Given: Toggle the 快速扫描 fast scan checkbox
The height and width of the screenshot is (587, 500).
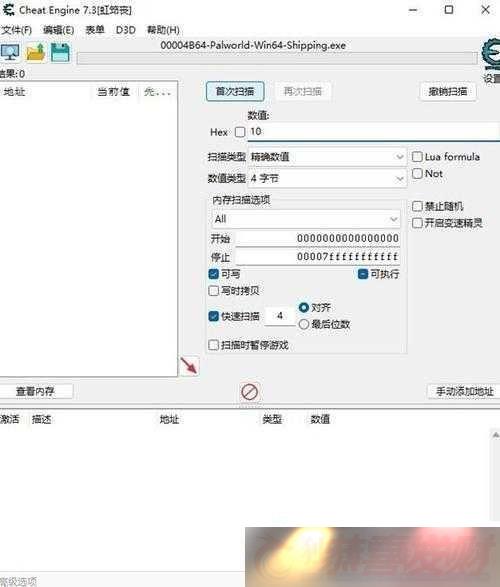Looking at the screenshot, I should [213, 316].
